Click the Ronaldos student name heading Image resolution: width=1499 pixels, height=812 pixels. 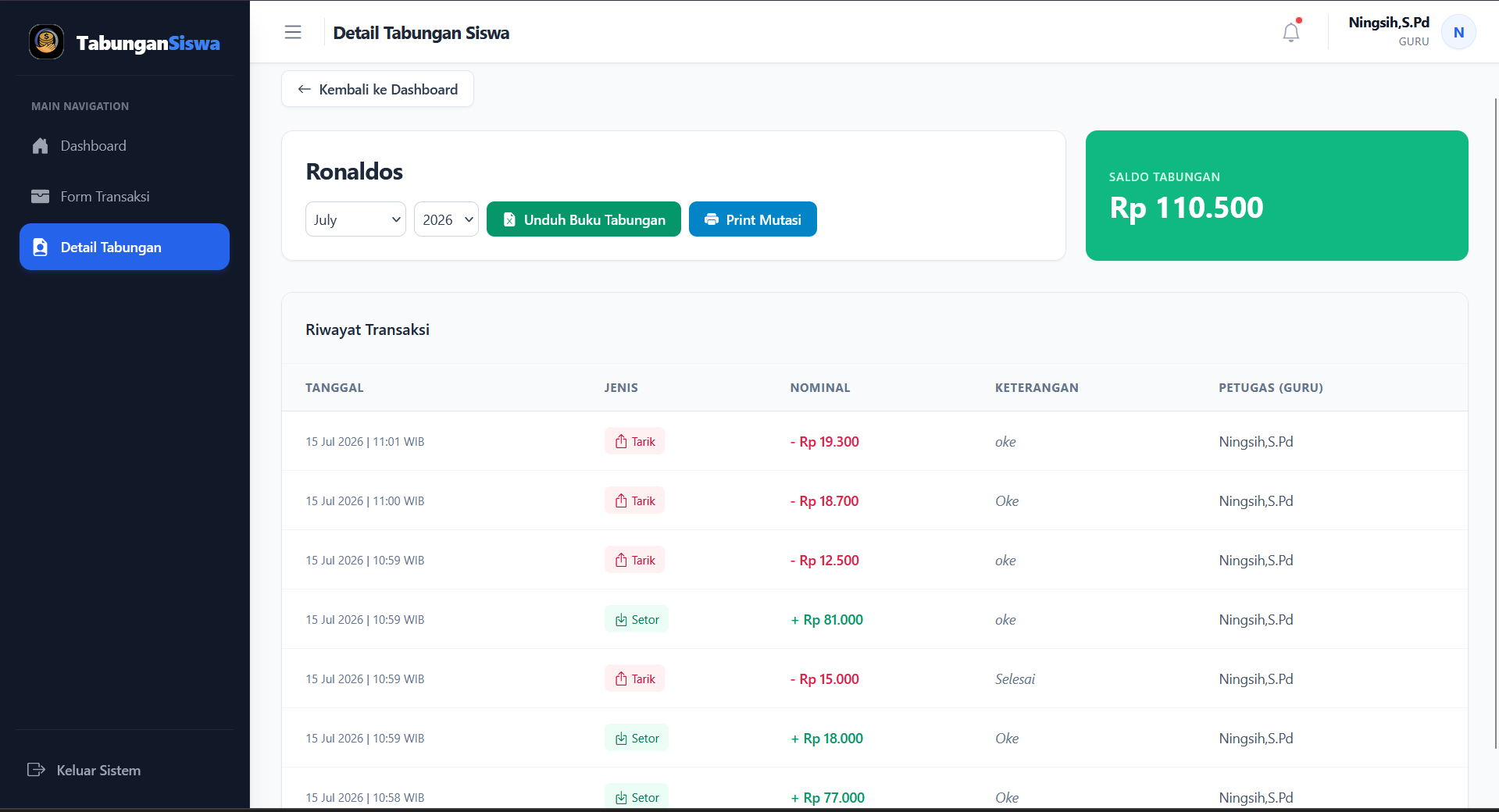tap(355, 172)
